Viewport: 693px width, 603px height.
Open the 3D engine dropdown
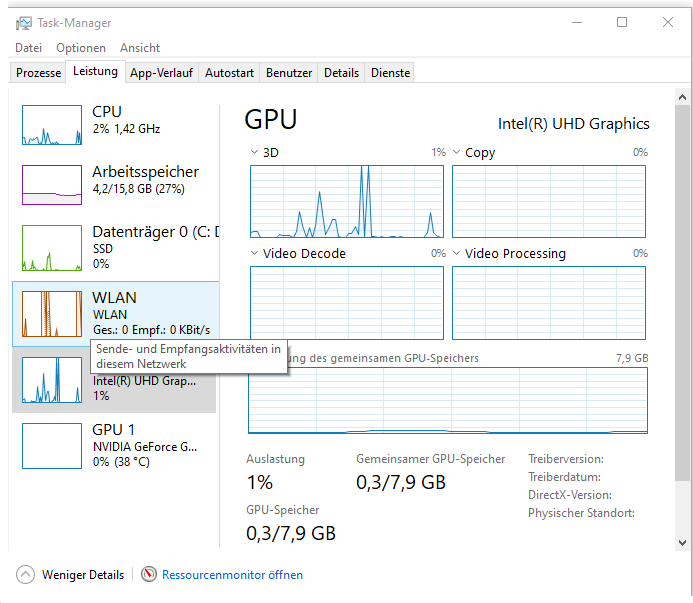[255, 153]
